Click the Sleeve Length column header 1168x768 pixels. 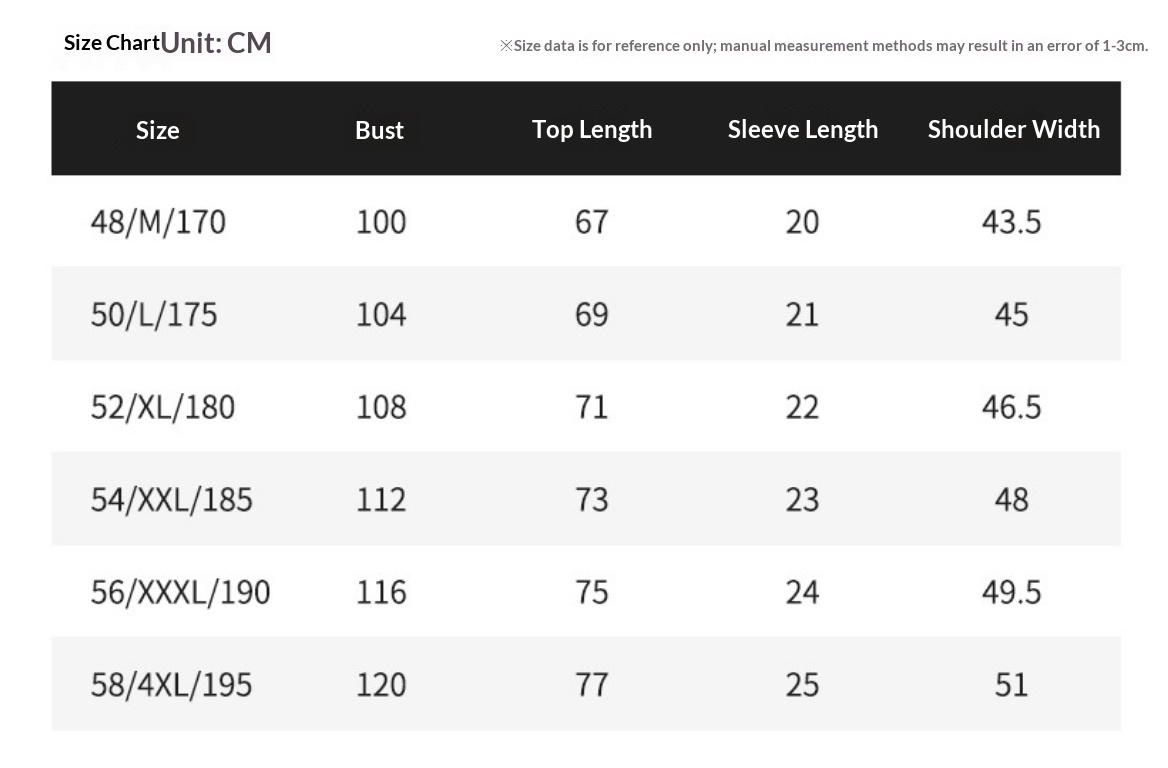click(803, 129)
